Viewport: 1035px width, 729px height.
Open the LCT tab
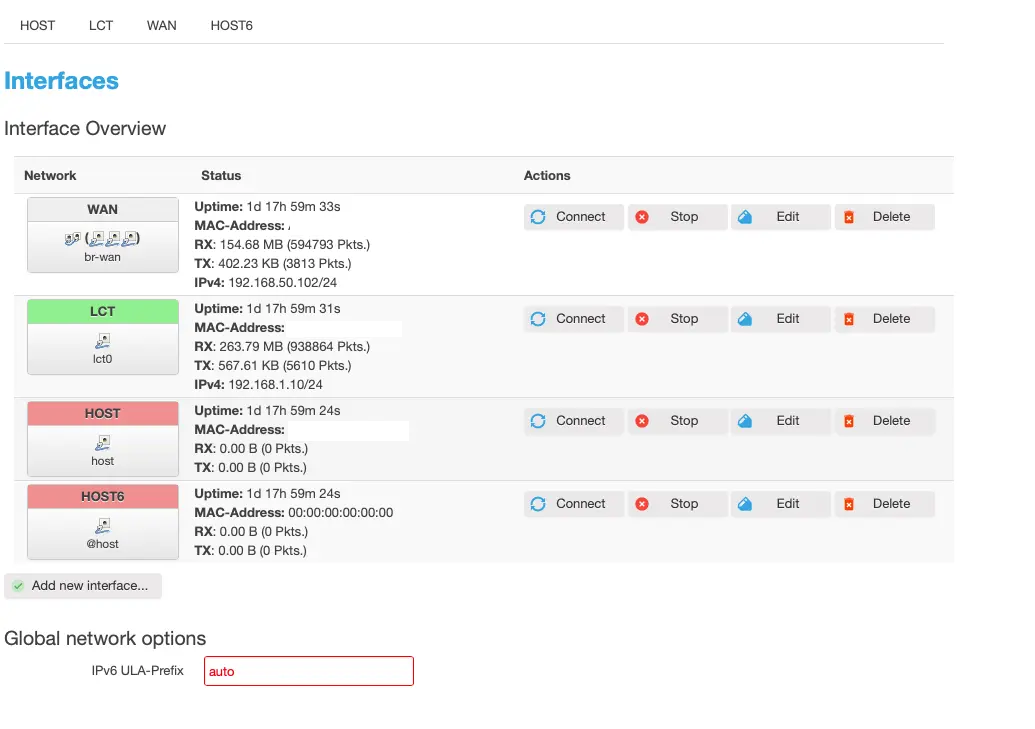pos(101,26)
